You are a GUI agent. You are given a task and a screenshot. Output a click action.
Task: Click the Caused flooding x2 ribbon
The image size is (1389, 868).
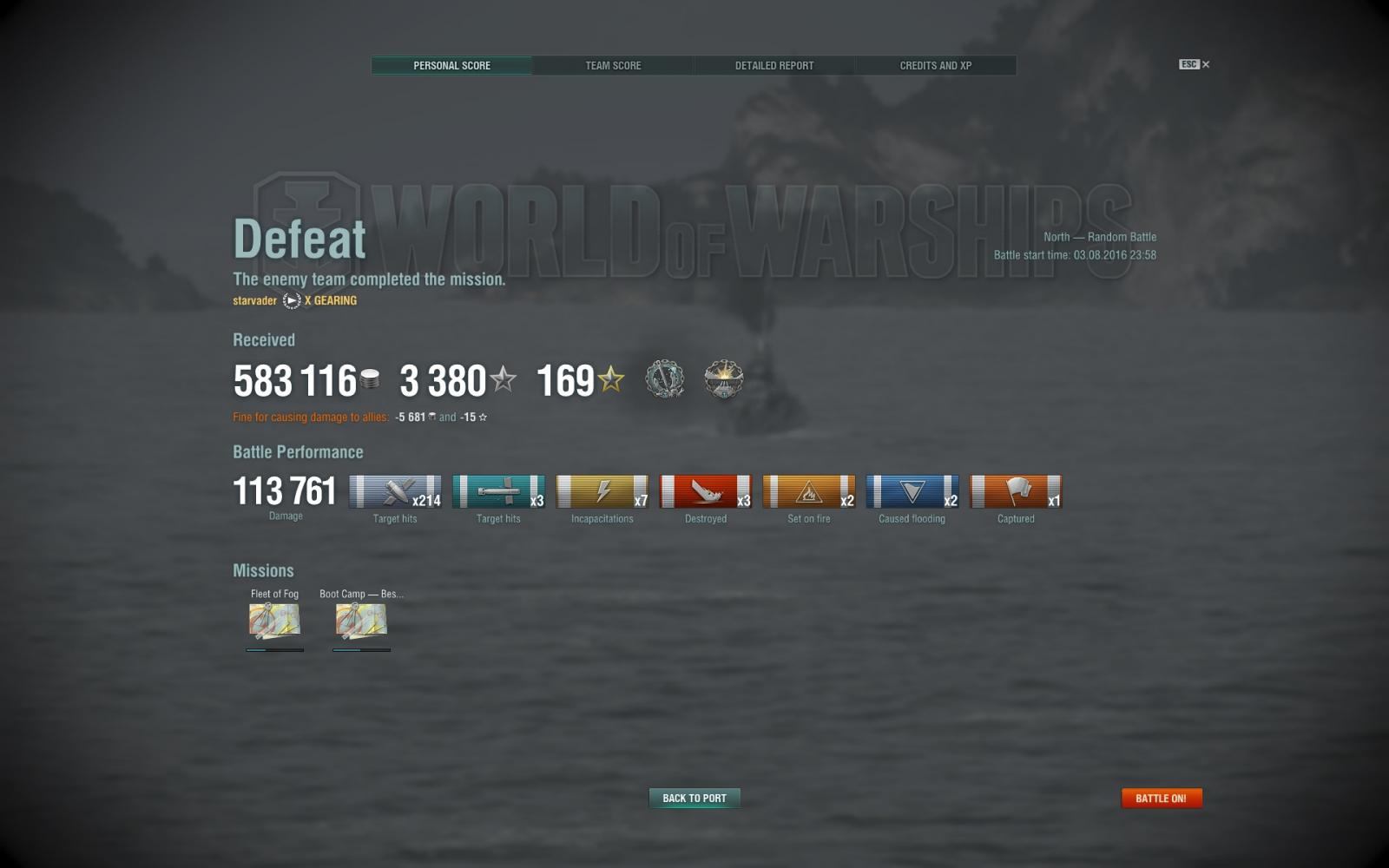pos(912,492)
